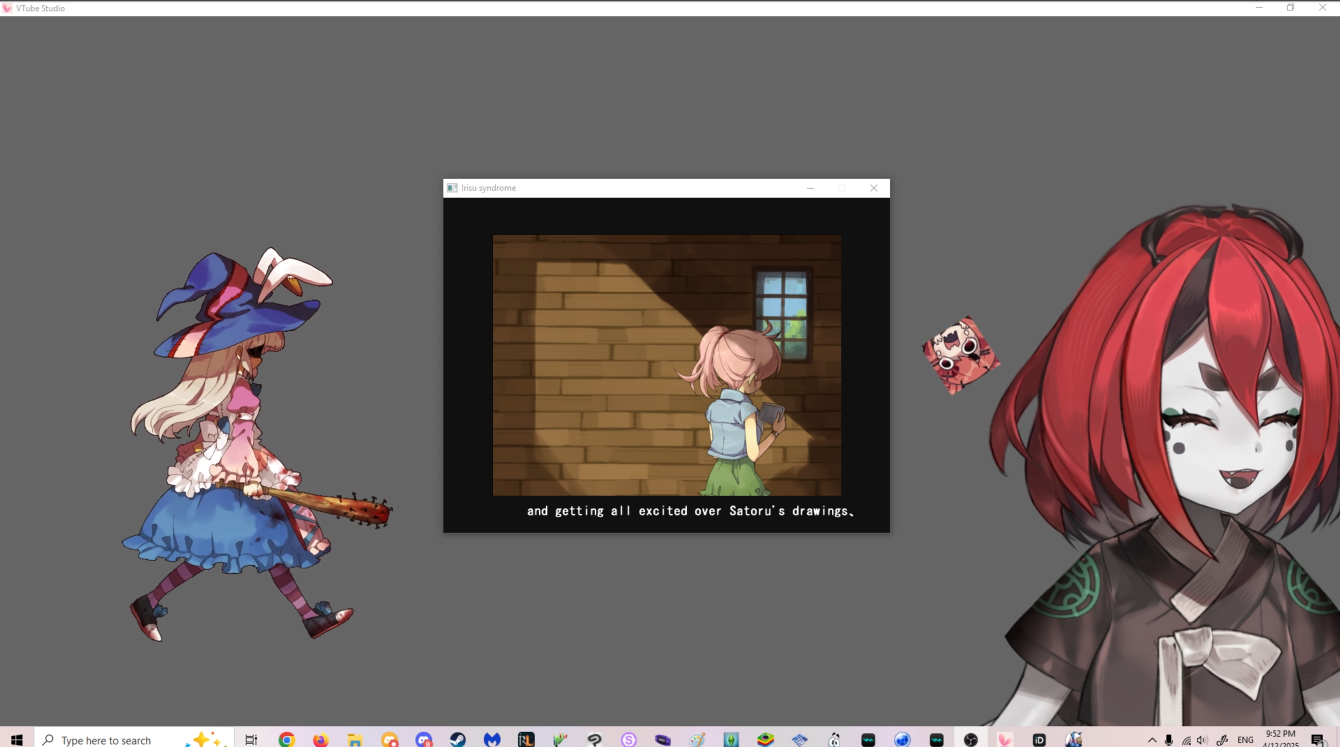Image resolution: width=1340 pixels, height=747 pixels.
Task: Open Discord from the taskbar
Action: (424, 739)
